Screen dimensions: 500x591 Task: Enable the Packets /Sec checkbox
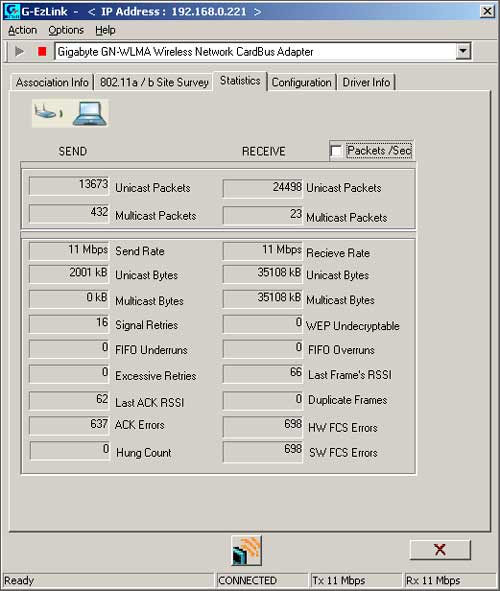click(x=336, y=151)
